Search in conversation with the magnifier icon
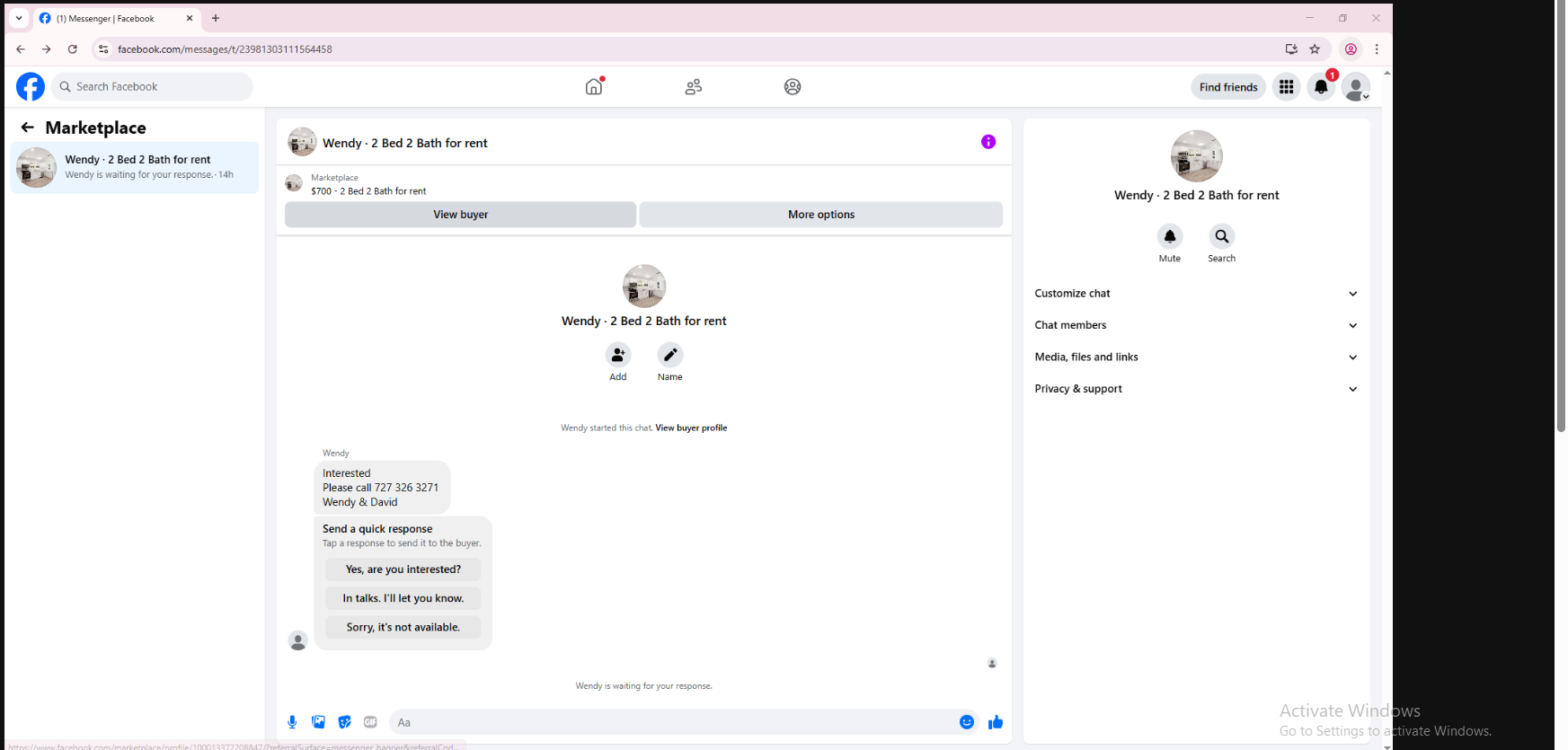The height and width of the screenshot is (750, 1568). [1222, 236]
